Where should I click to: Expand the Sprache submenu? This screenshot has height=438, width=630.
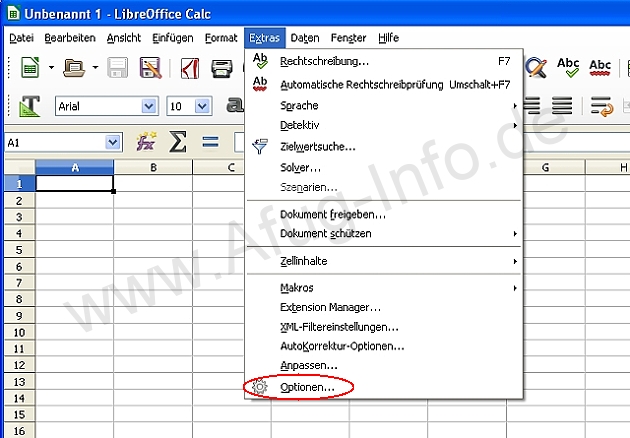384,105
